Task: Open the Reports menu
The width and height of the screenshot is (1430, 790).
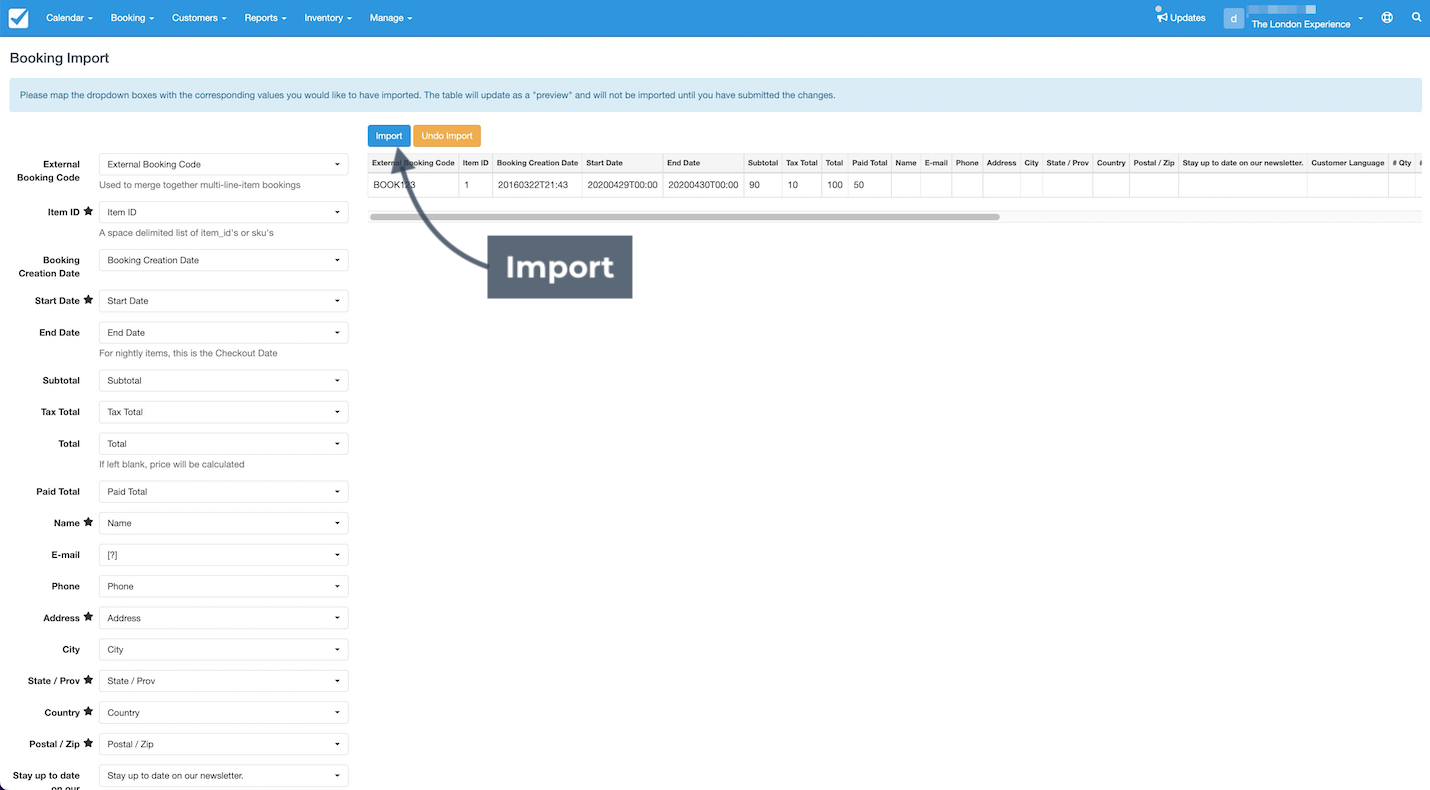Action: click(x=265, y=18)
